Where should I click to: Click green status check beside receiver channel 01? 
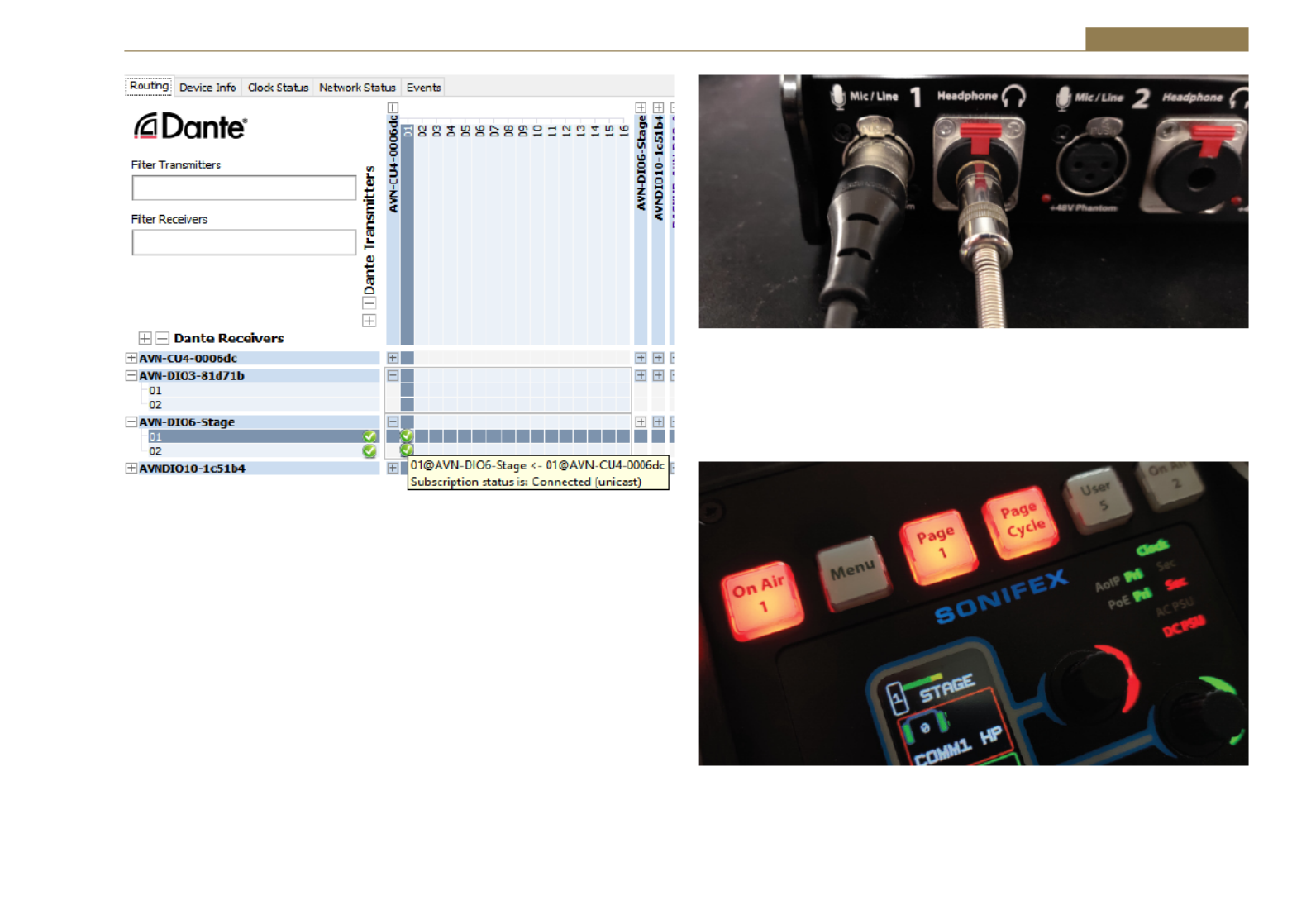[x=369, y=436]
